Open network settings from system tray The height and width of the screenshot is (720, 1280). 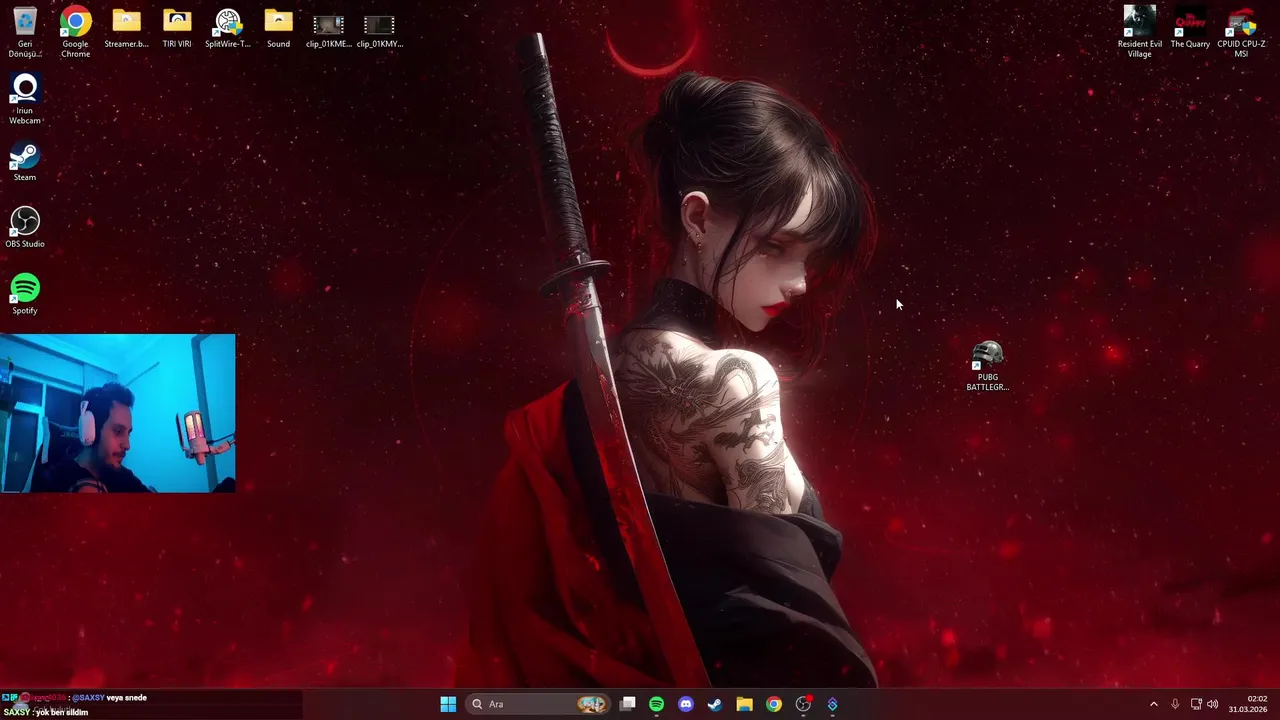(x=1196, y=704)
